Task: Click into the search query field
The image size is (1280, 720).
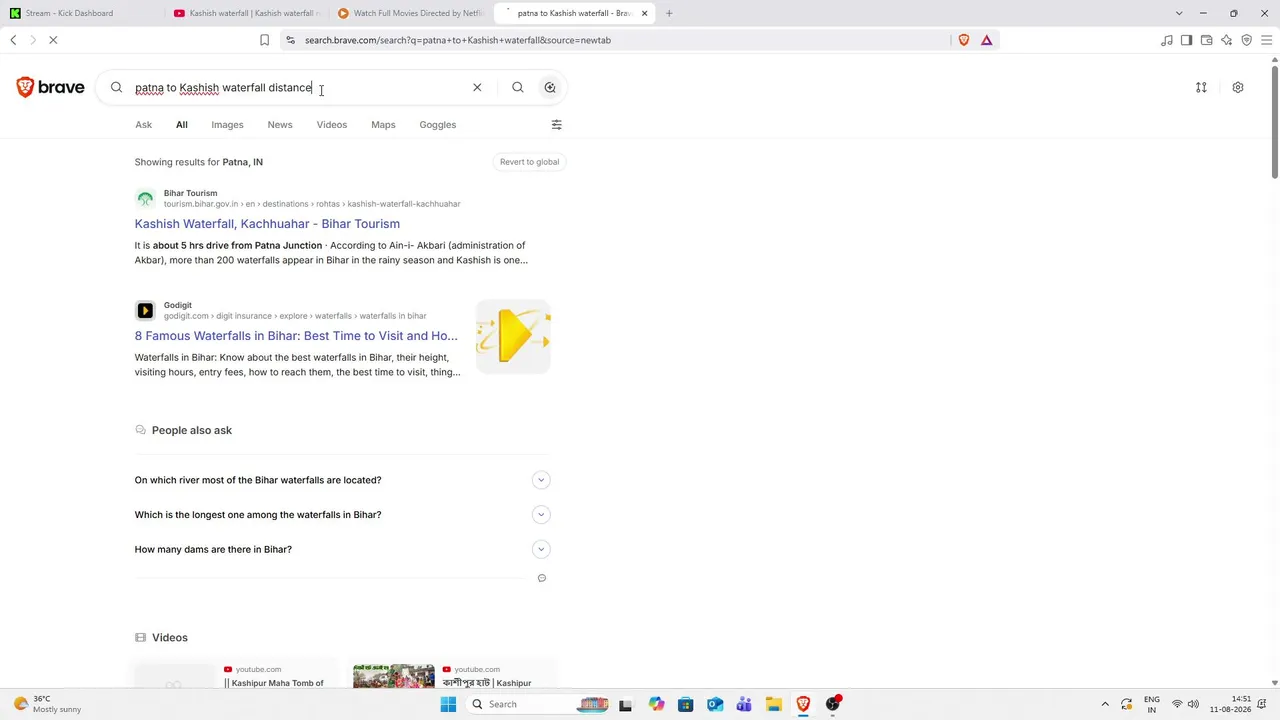Action: [298, 87]
